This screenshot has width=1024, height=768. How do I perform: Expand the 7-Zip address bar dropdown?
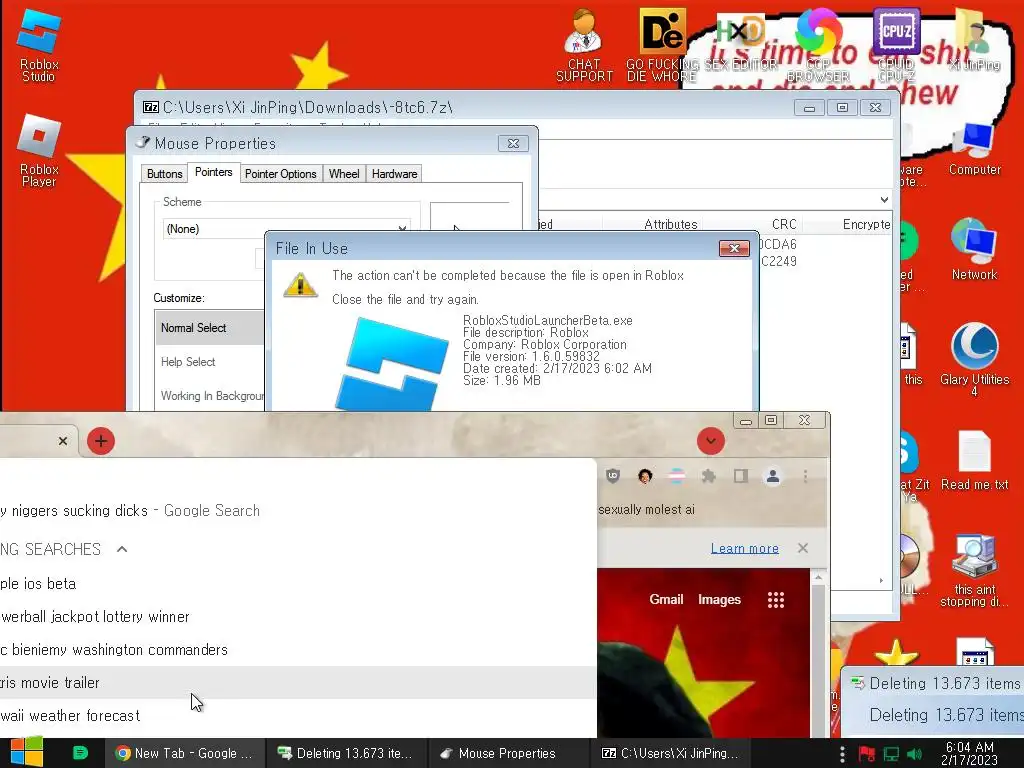pos(884,199)
